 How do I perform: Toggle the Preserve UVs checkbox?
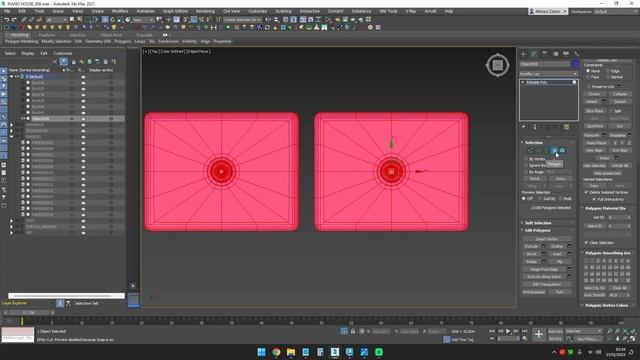588,87
